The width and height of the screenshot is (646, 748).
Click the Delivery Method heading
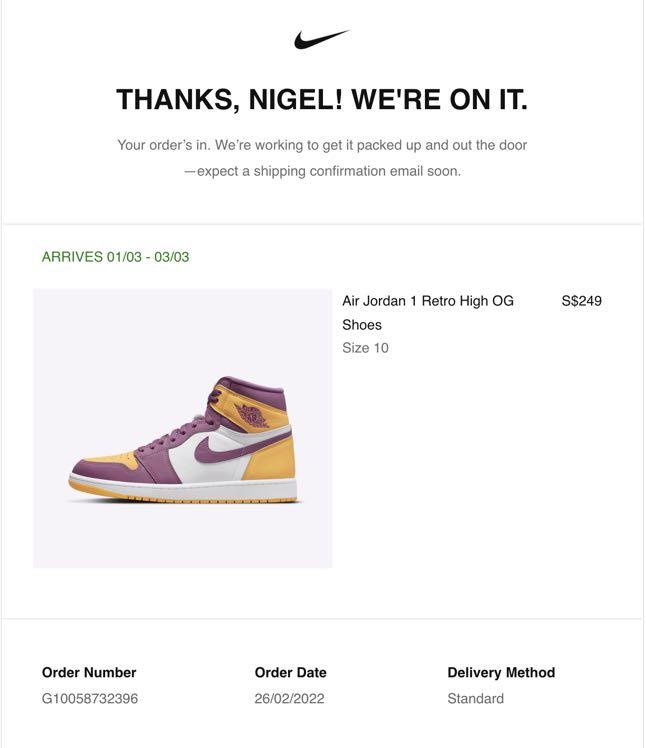[501, 673]
